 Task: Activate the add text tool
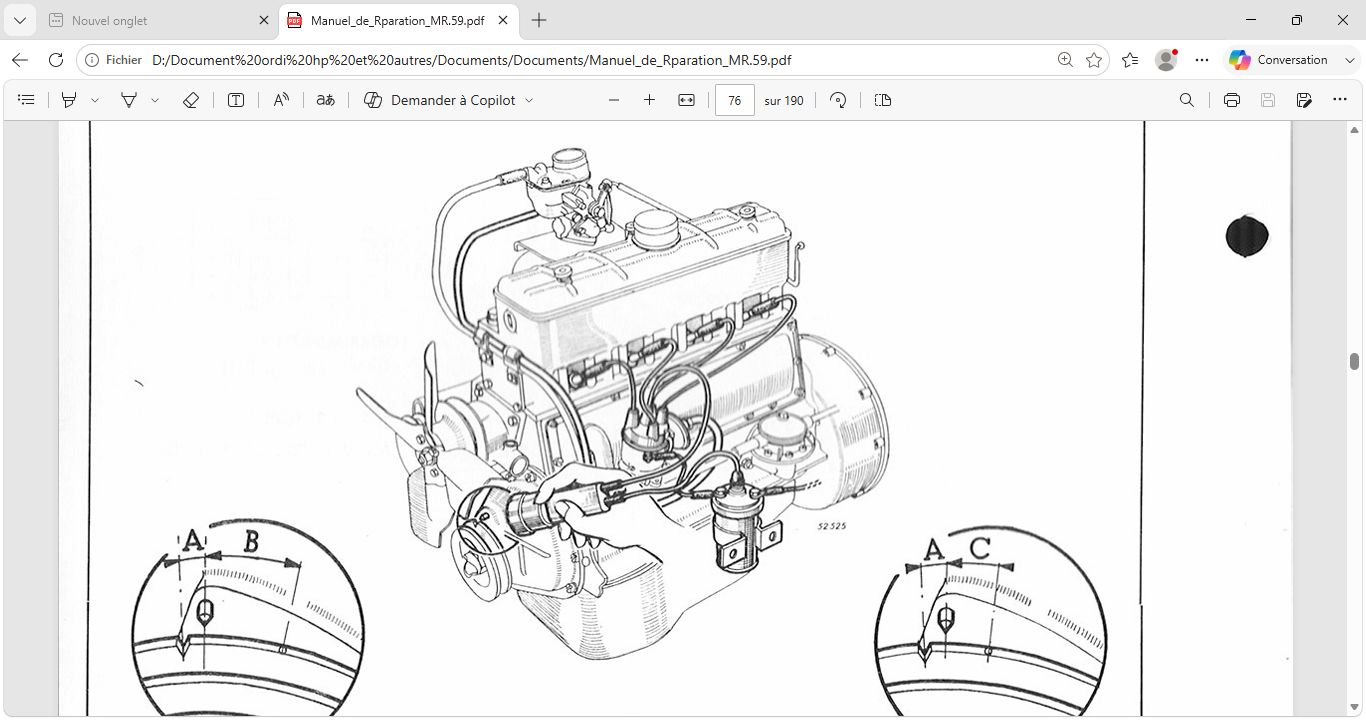tap(236, 100)
